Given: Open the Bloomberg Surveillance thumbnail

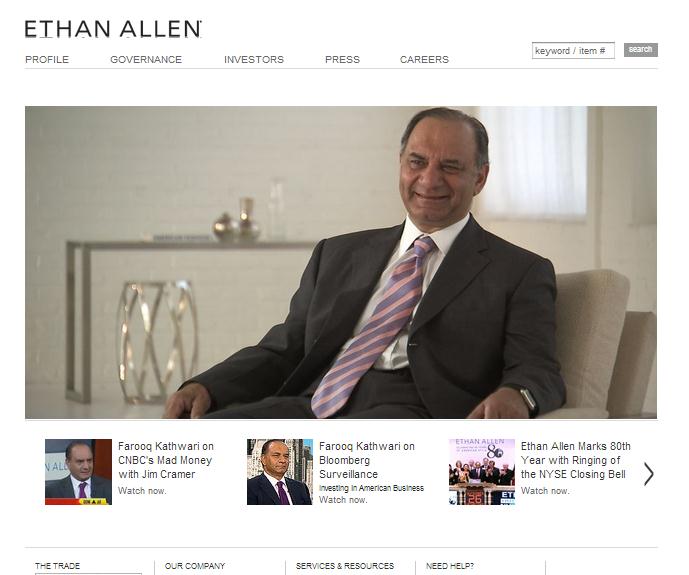Looking at the screenshot, I should pos(280,472).
